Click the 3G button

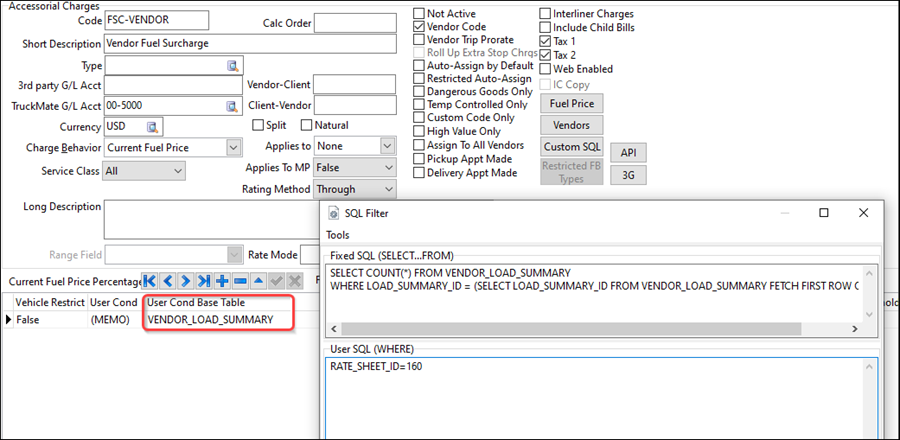click(629, 176)
